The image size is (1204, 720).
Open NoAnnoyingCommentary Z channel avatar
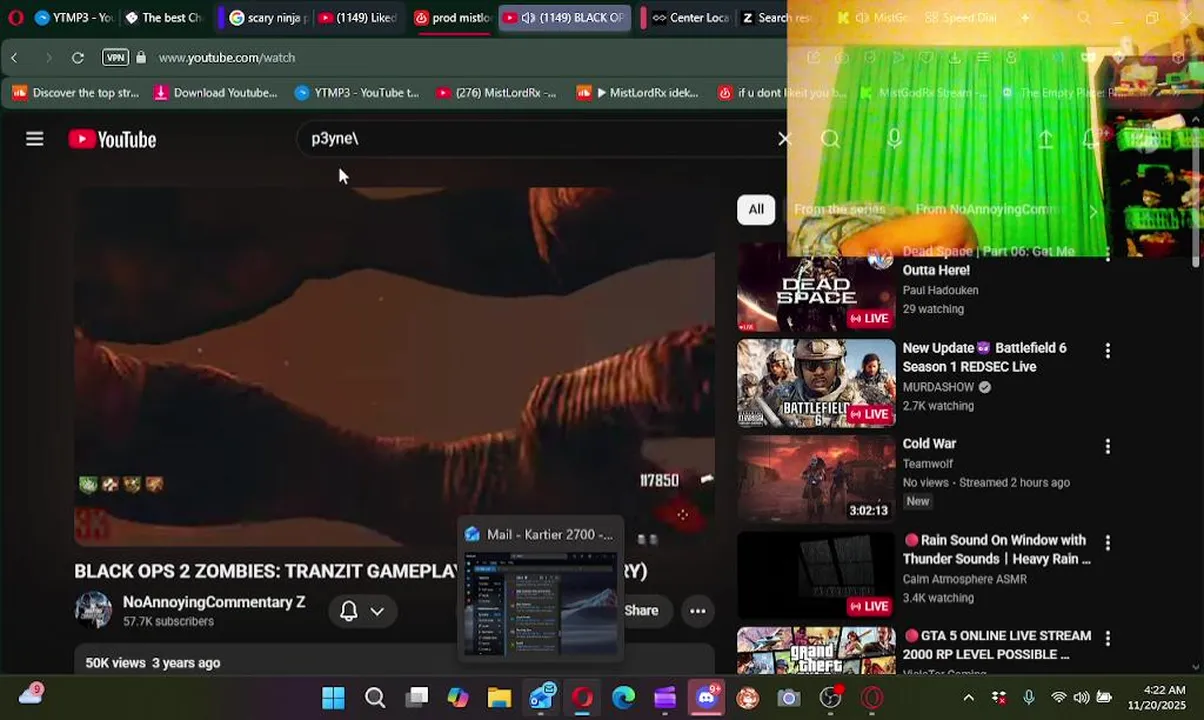(94, 610)
